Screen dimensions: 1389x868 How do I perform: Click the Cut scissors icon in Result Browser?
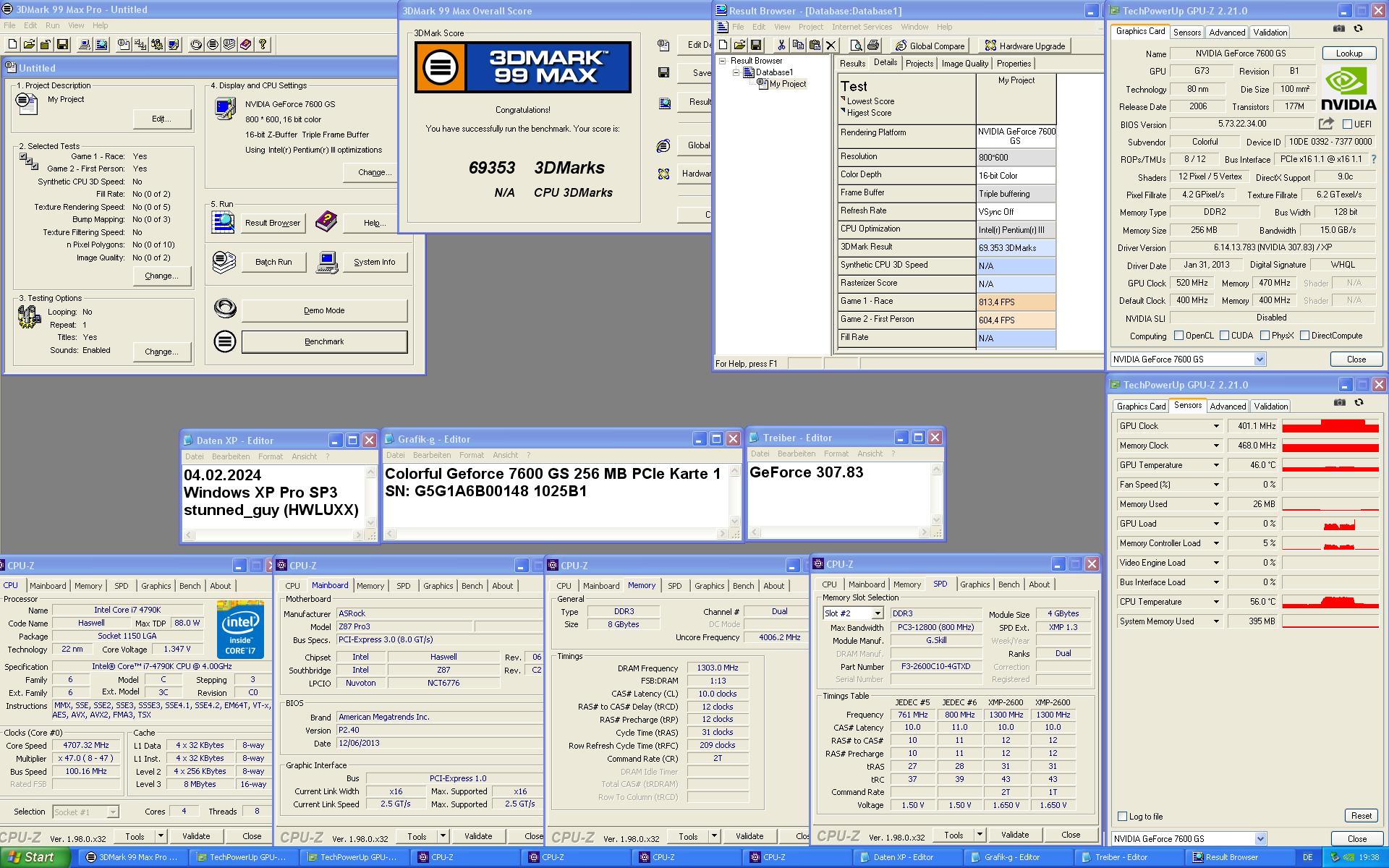(781, 46)
